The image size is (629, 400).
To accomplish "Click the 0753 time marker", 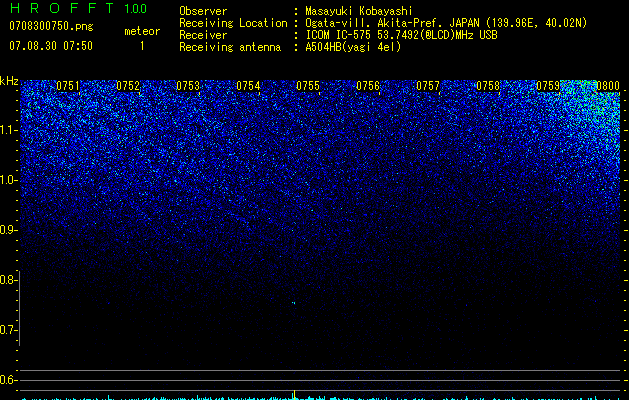I will tap(188, 86).
